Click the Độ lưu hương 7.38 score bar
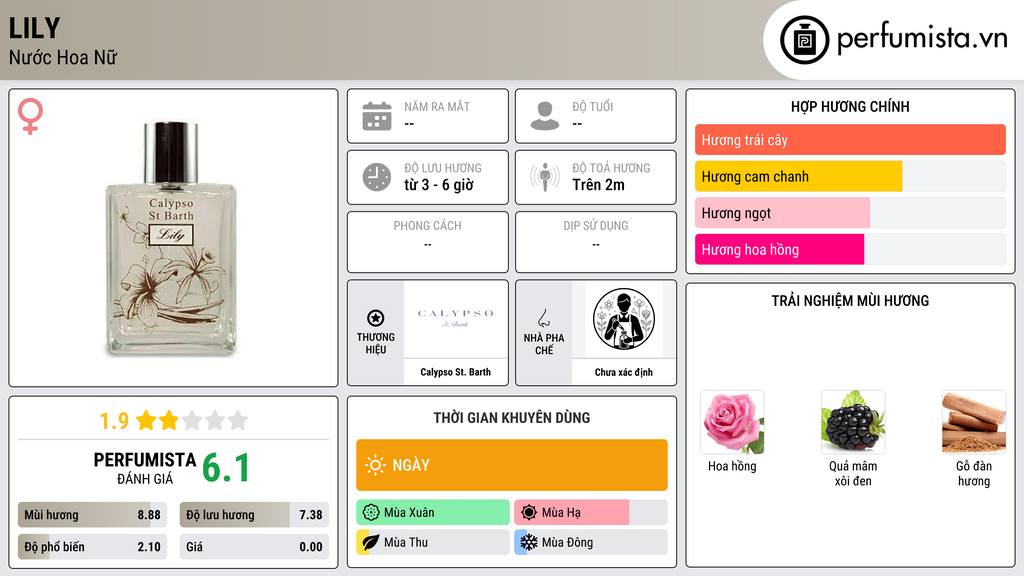1024x576 pixels. click(254, 515)
